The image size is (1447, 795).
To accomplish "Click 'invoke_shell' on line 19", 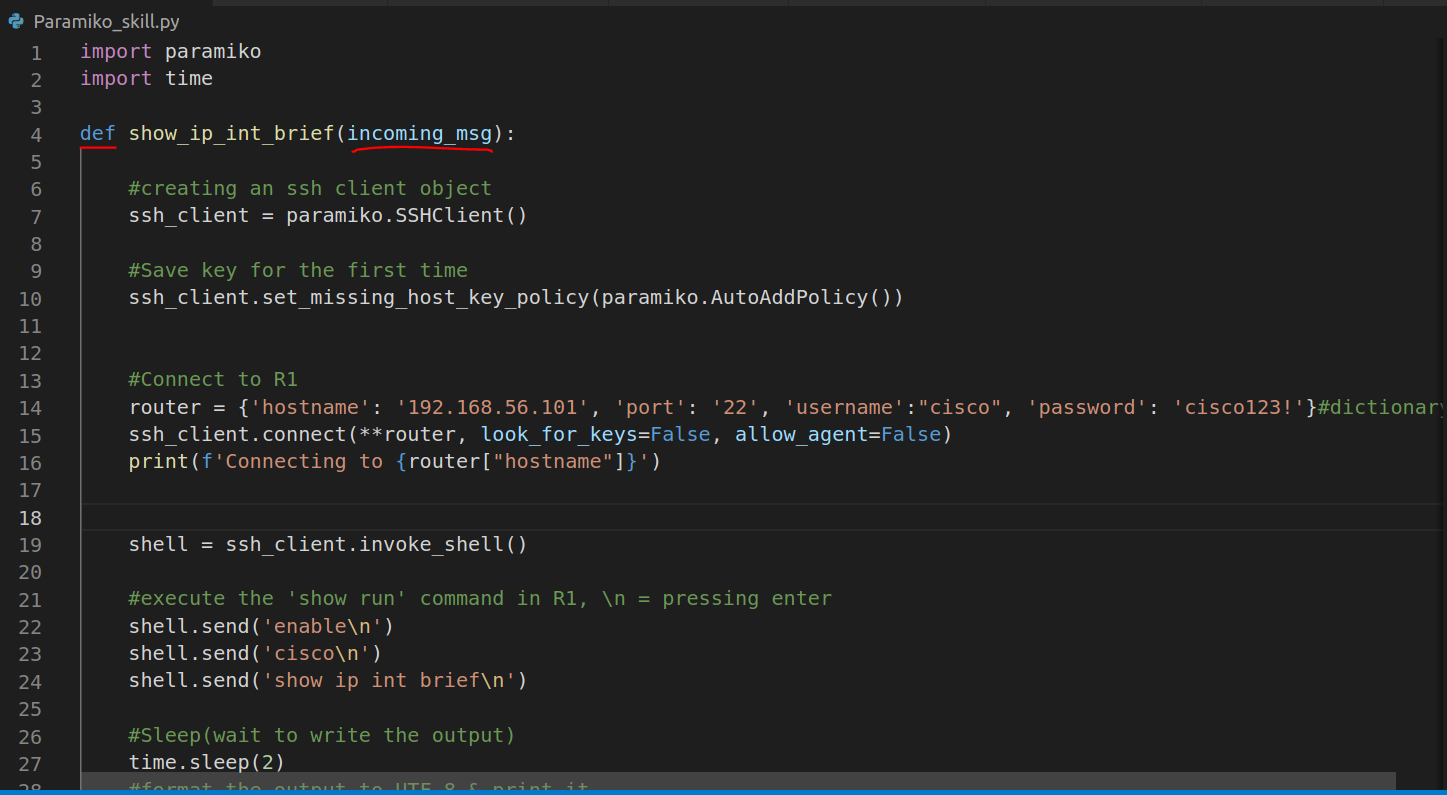I will coord(432,544).
